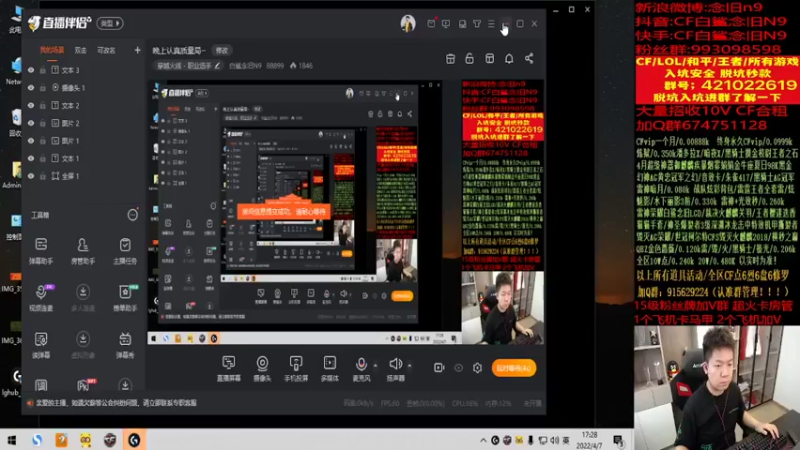
Task: Open the streamer avatar in title bar
Action: 408,23
